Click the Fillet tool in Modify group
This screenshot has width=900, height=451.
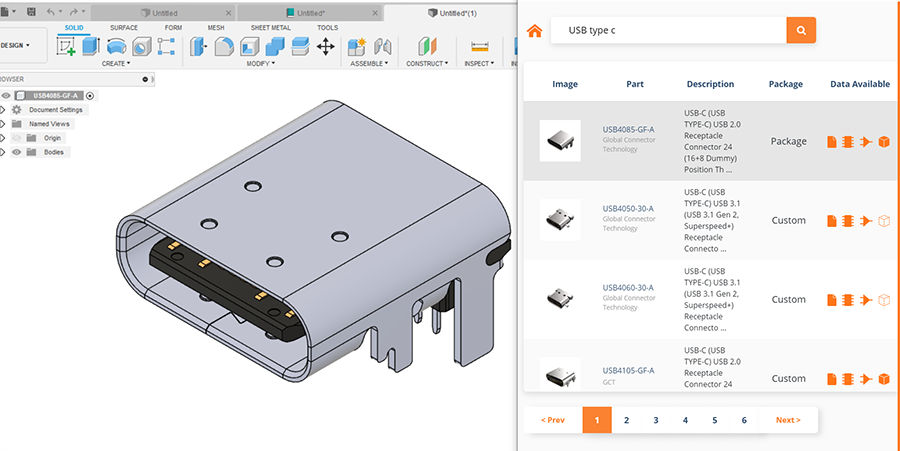tap(224, 46)
